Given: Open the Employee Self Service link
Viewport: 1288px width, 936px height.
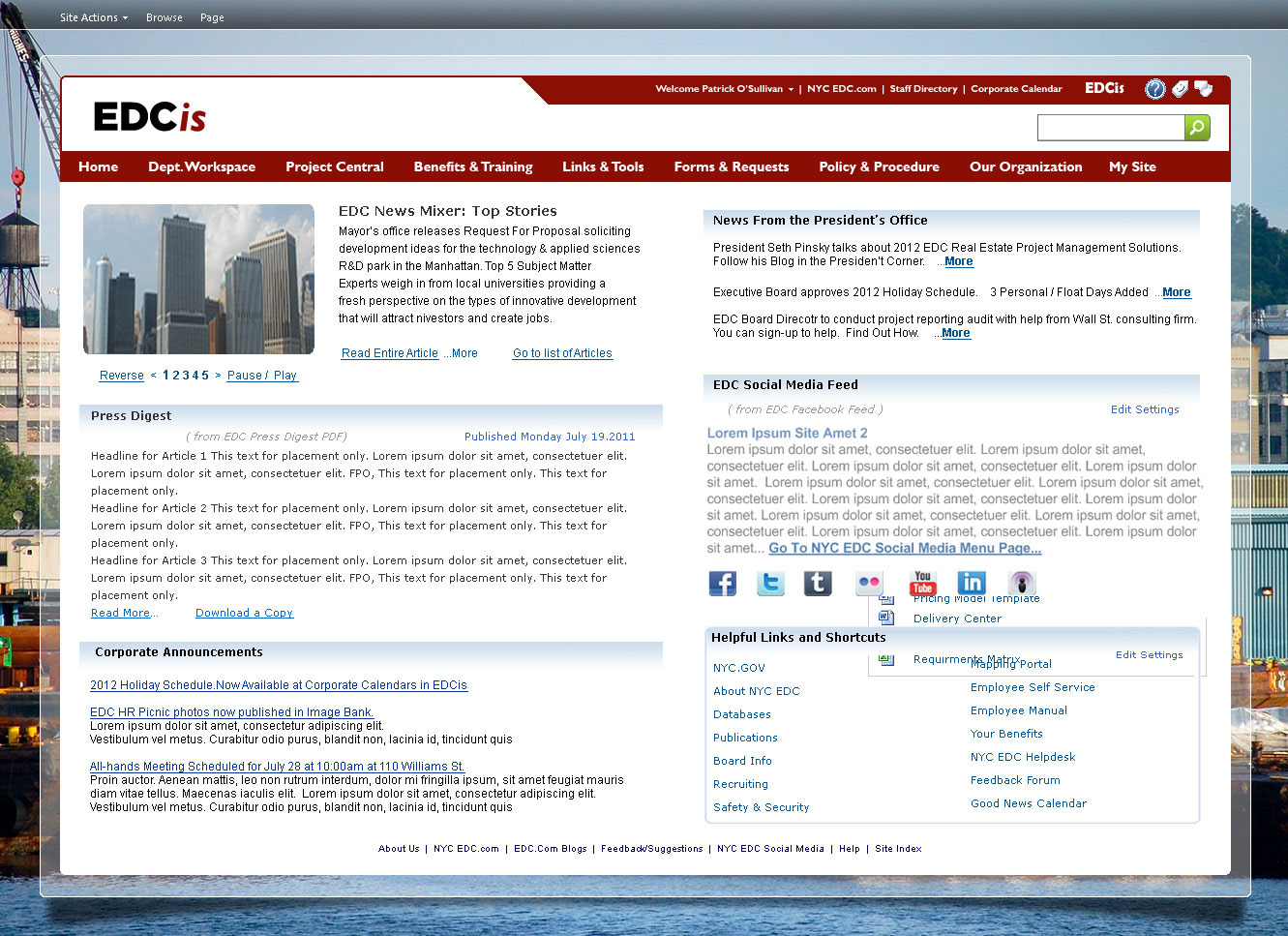Looking at the screenshot, I should 1033,687.
